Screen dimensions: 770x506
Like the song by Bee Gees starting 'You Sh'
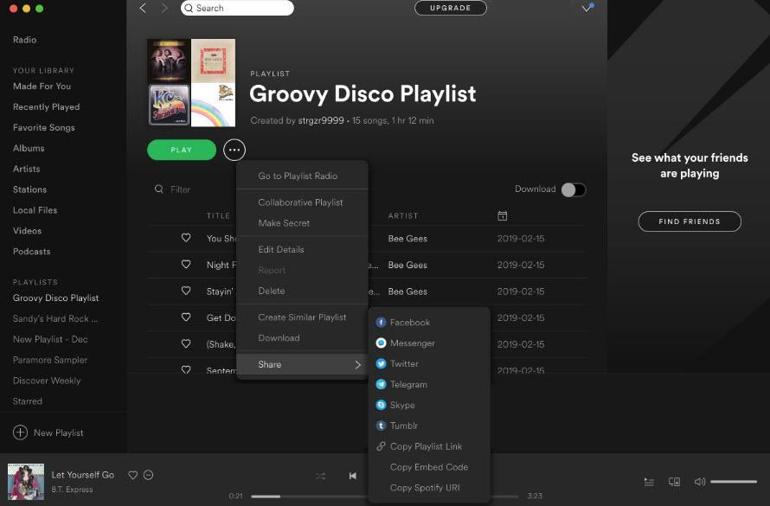point(186,238)
